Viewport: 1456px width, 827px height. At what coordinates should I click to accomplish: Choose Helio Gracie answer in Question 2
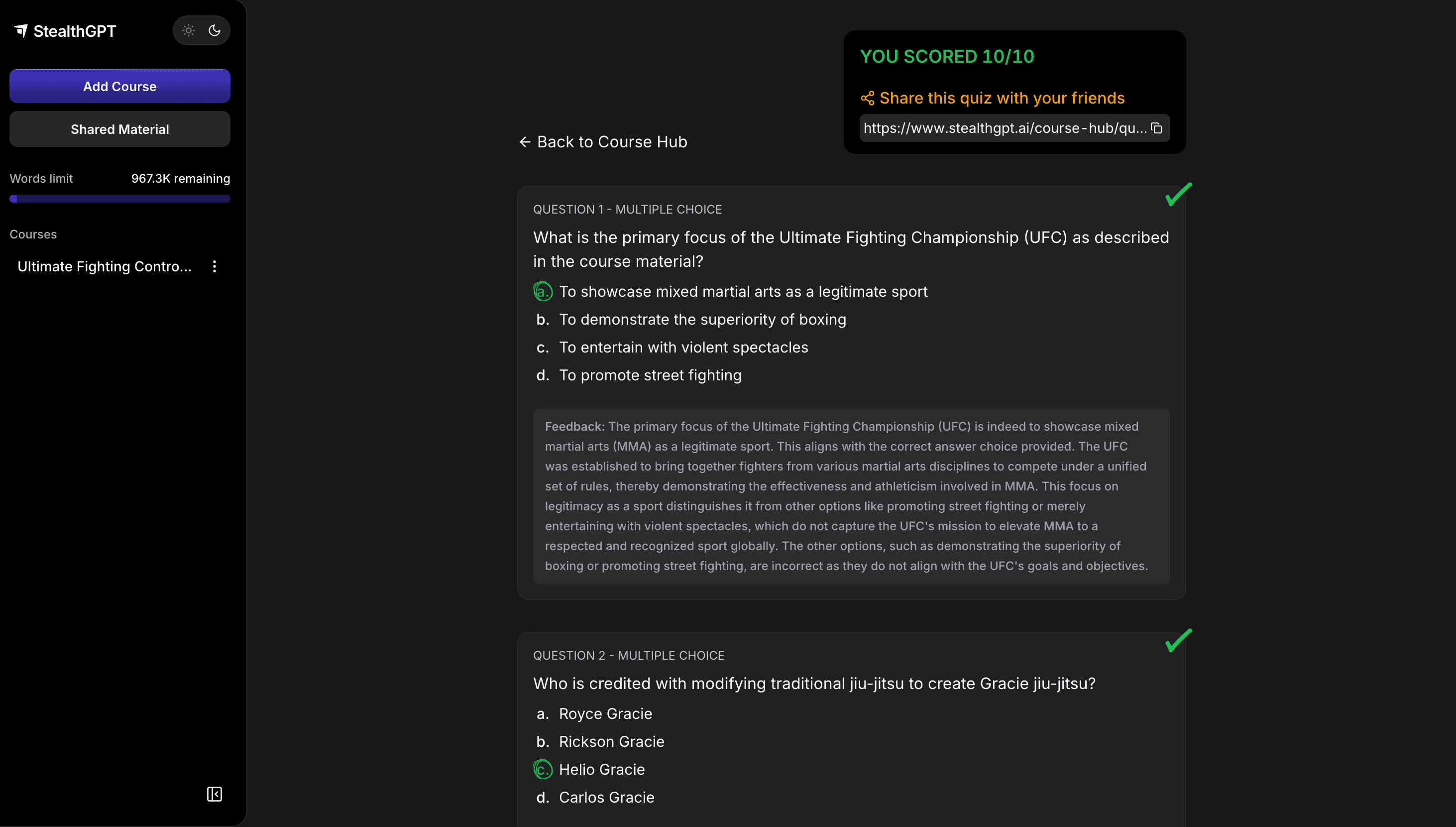point(601,770)
